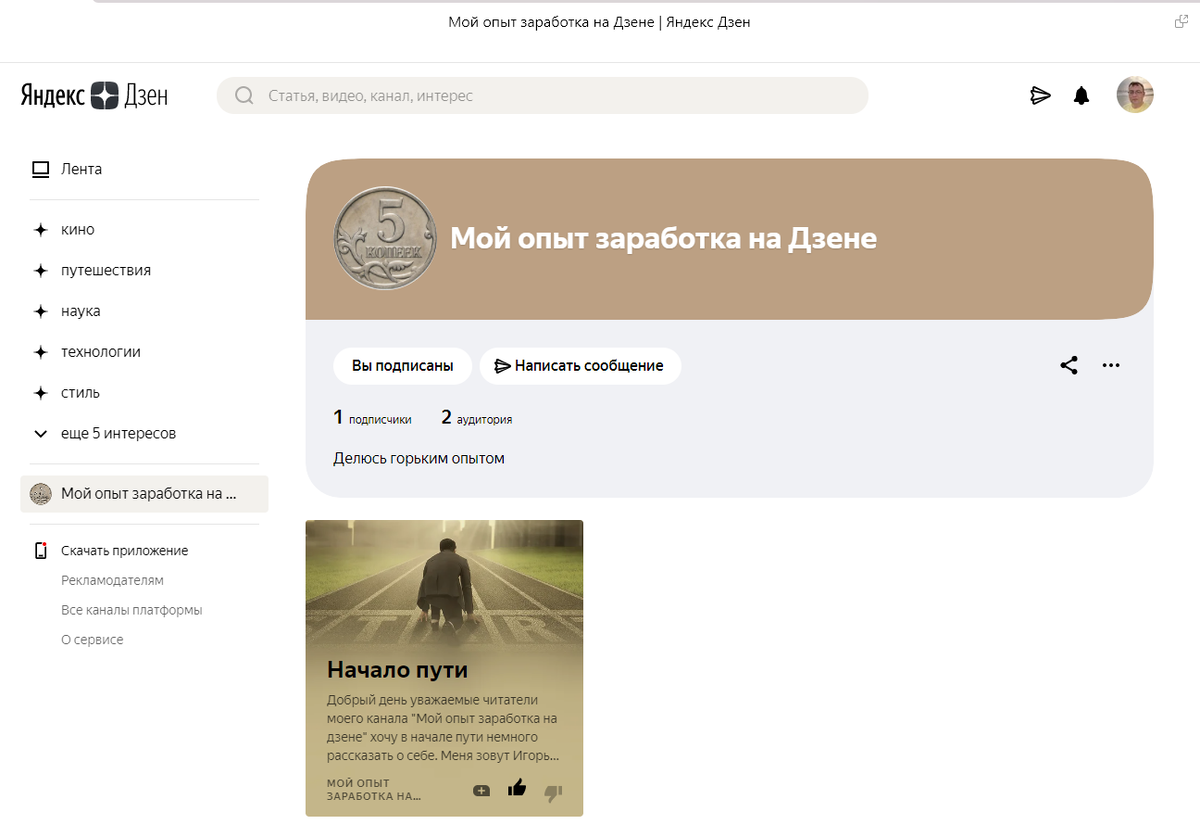This screenshot has width=1200, height=837.
Task: Click the 1 подписчики counter
Action: point(372,418)
